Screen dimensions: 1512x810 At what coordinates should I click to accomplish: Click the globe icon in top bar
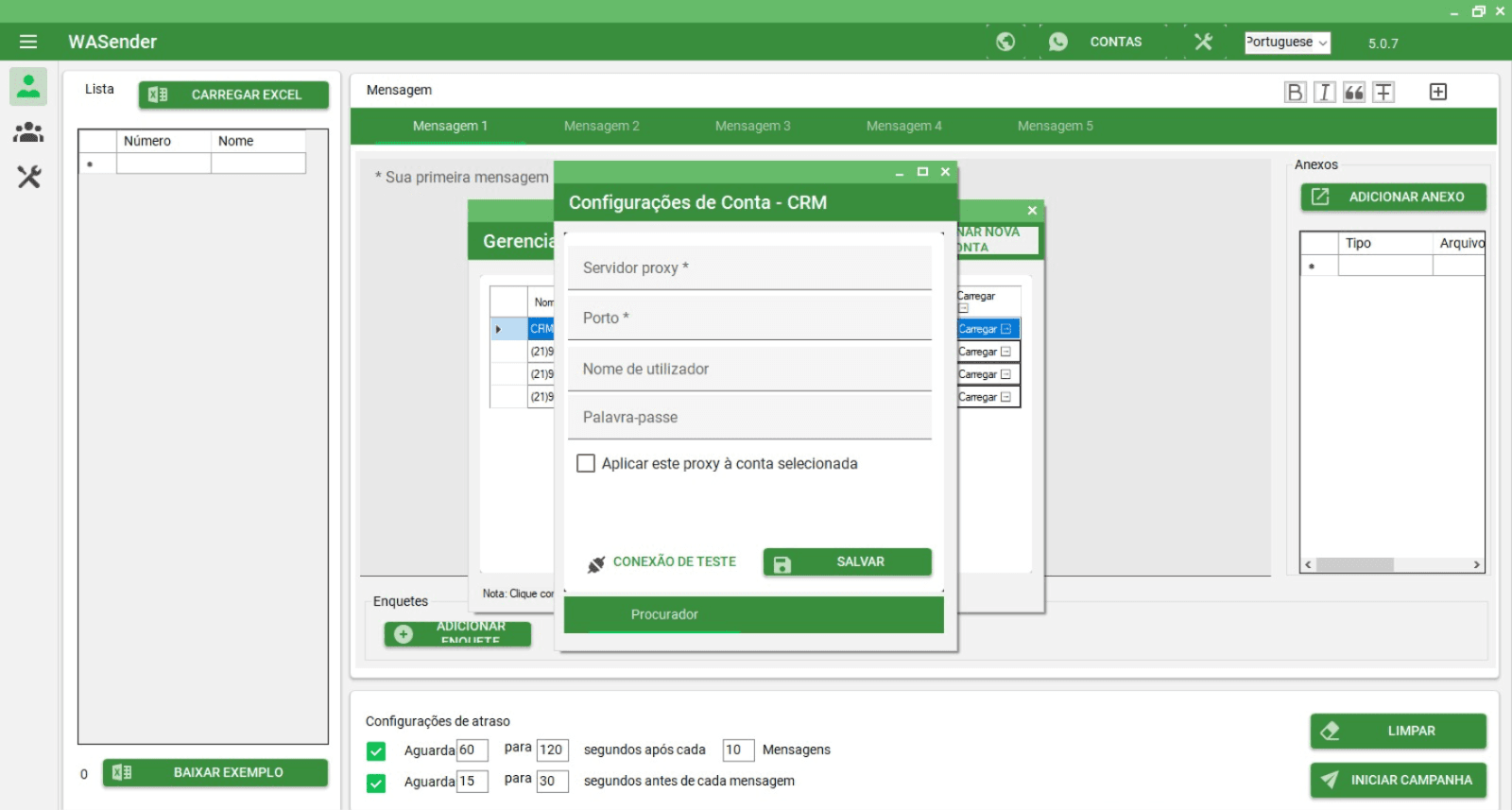pyautogui.click(x=1005, y=42)
